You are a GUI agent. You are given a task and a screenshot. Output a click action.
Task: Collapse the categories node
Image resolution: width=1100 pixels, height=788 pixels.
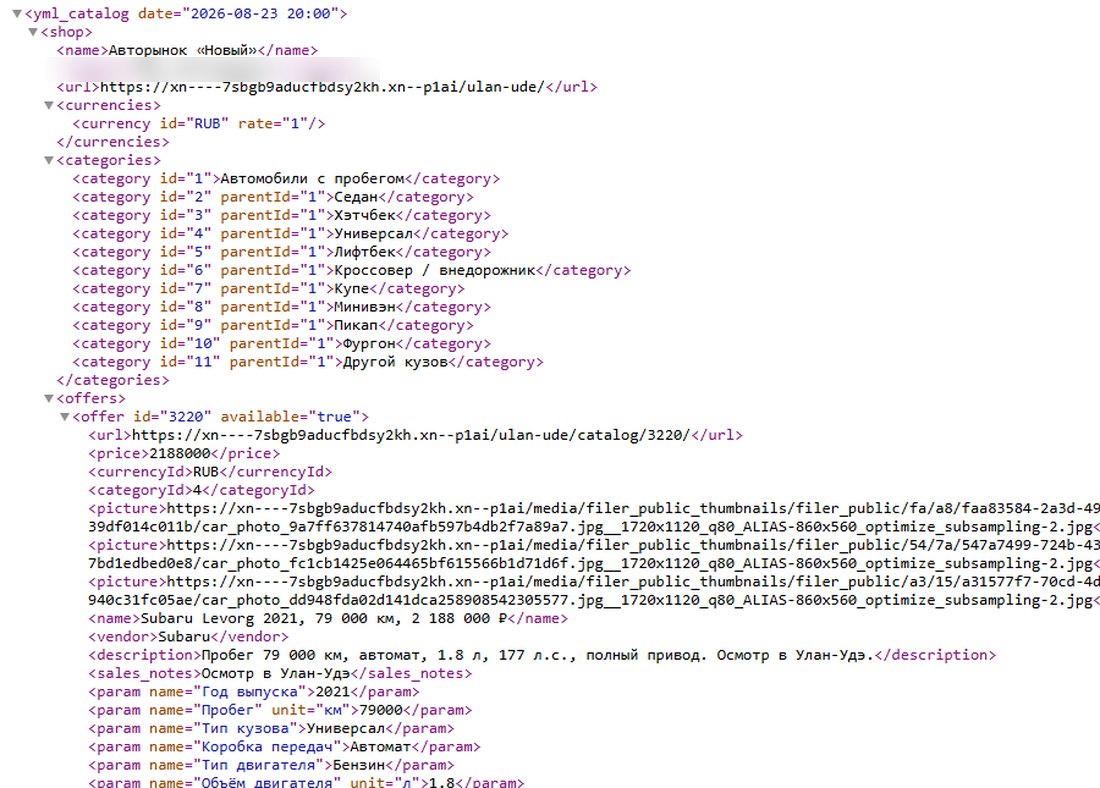tap(48, 160)
